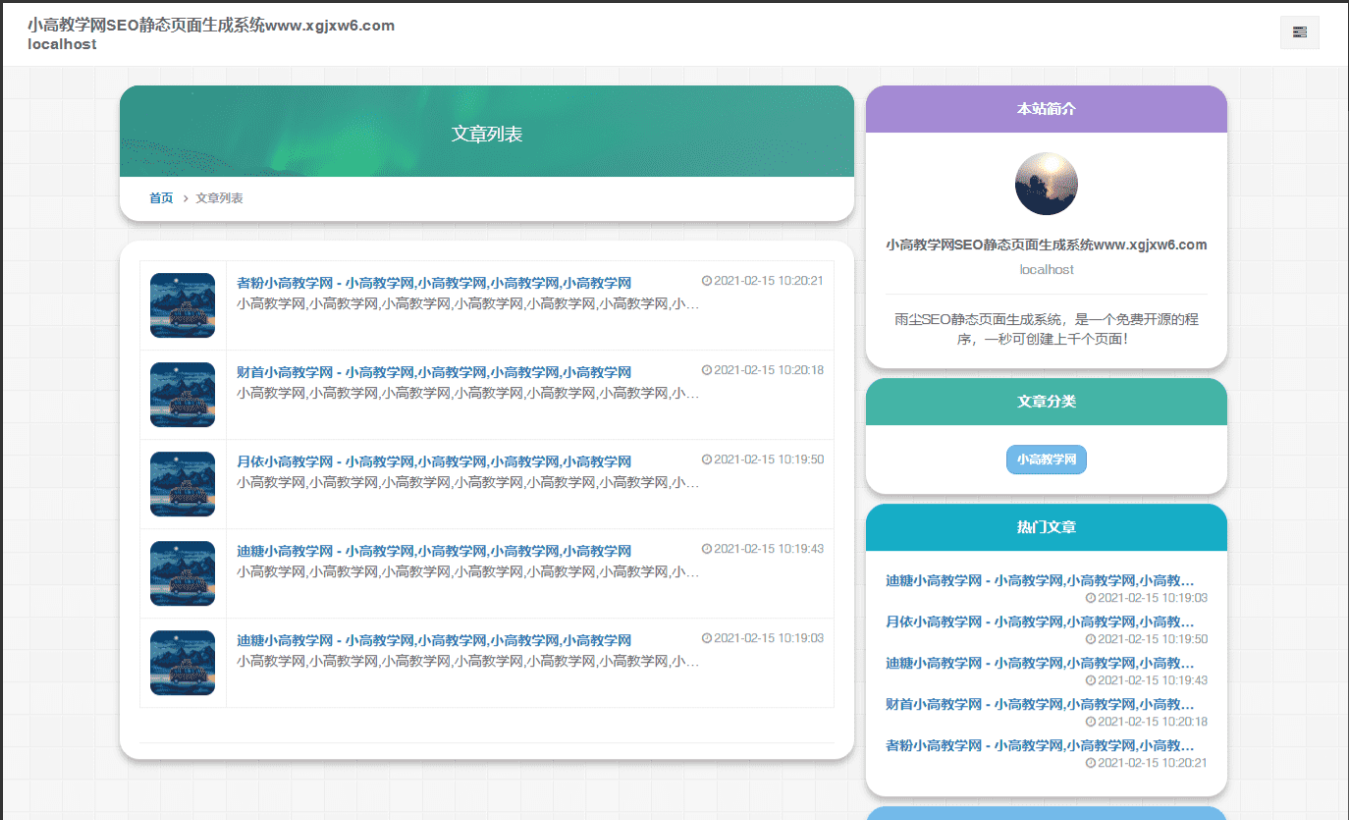Click the thumbnail of the 财首小高教学网 article

click(x=182, y=395)
